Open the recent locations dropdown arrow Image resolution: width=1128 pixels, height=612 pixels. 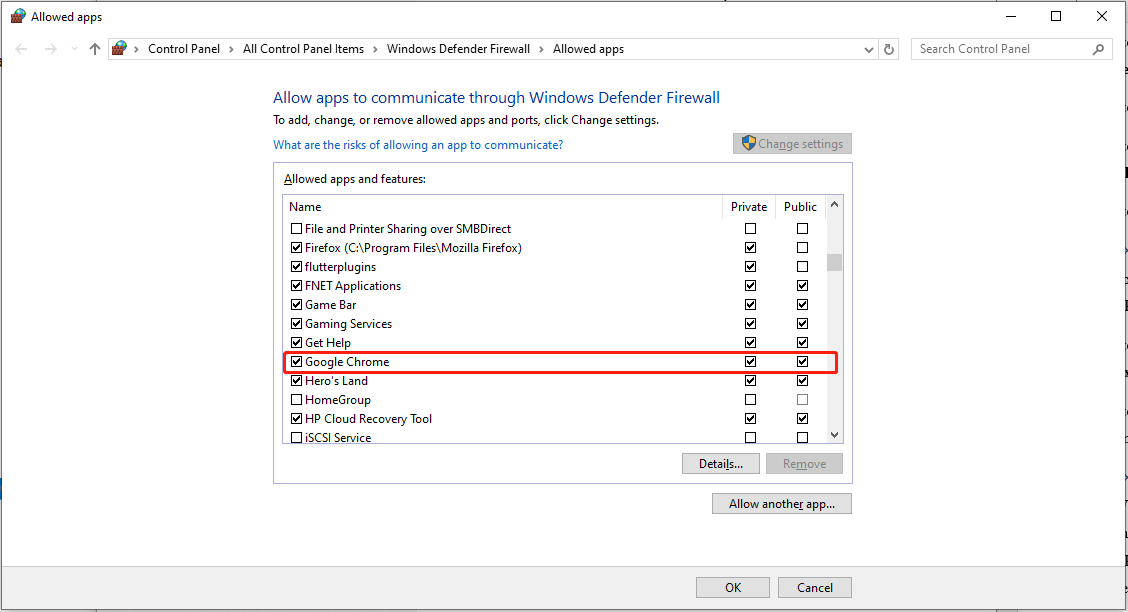coord(73,49)
